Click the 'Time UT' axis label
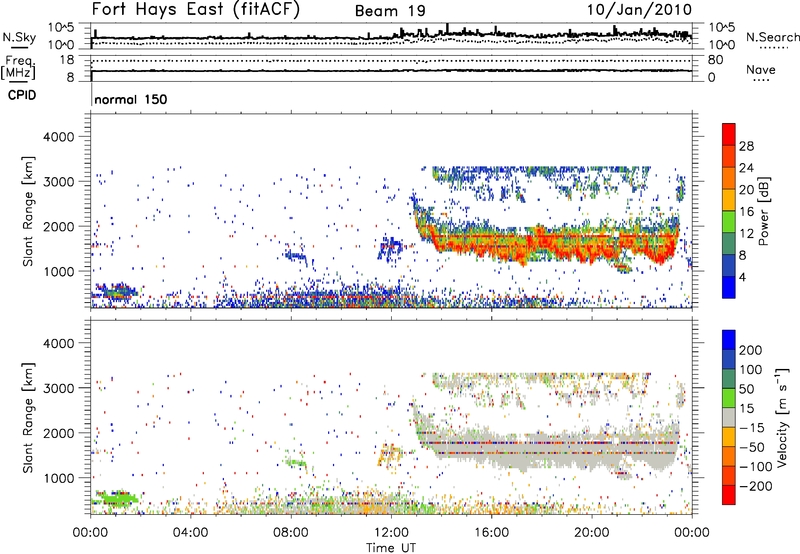This screenshot has width=800, height=554. point(391,548)
